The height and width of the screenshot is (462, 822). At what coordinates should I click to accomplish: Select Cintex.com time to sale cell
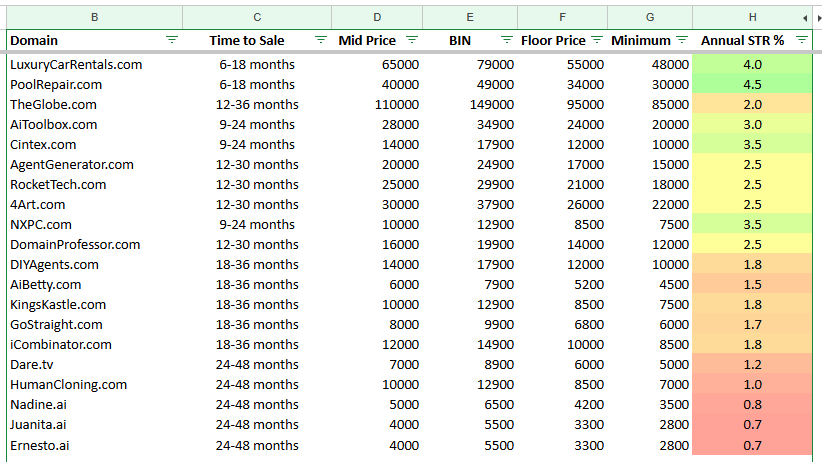(x=257, y=144)
